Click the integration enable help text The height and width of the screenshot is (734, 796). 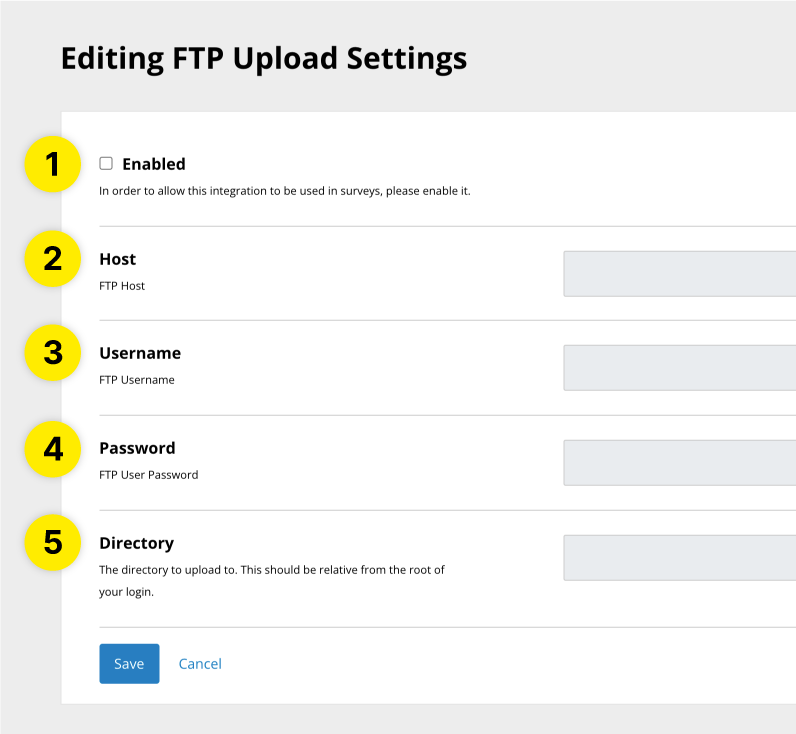pyautogui.click(x=284, y=190)
